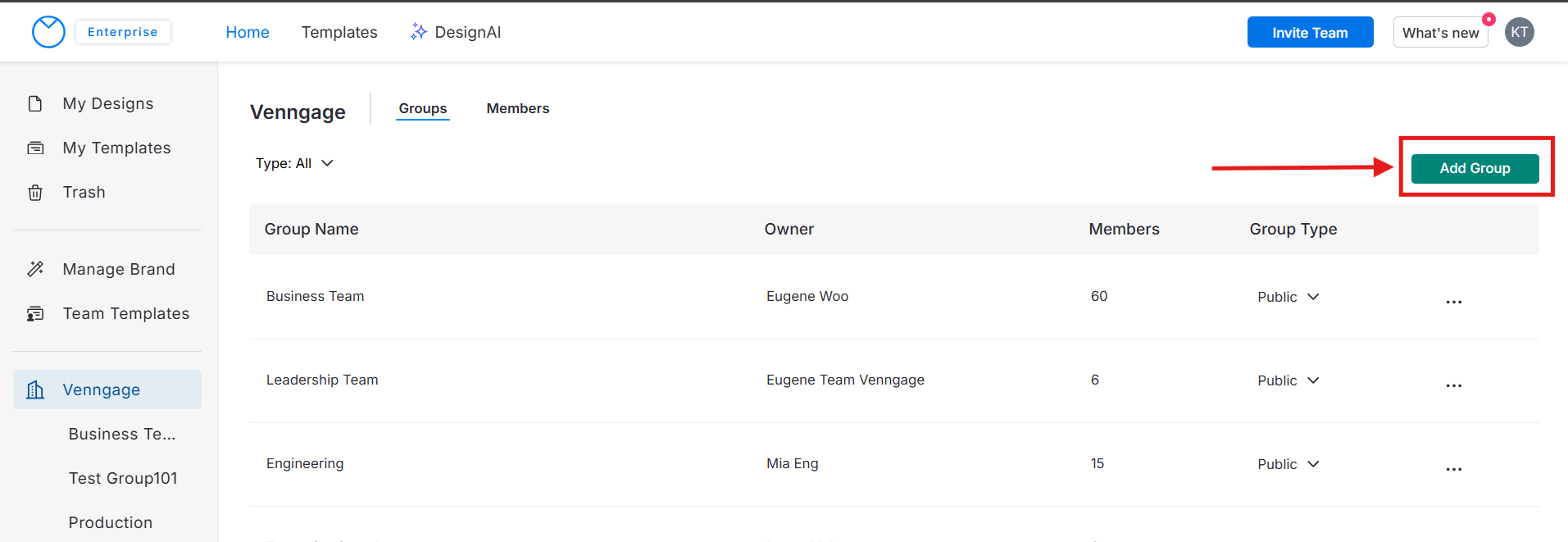This screenshot has width=1568, height=542.
Task: Open the Templates menu item
Action: click(x=339, y=32)
